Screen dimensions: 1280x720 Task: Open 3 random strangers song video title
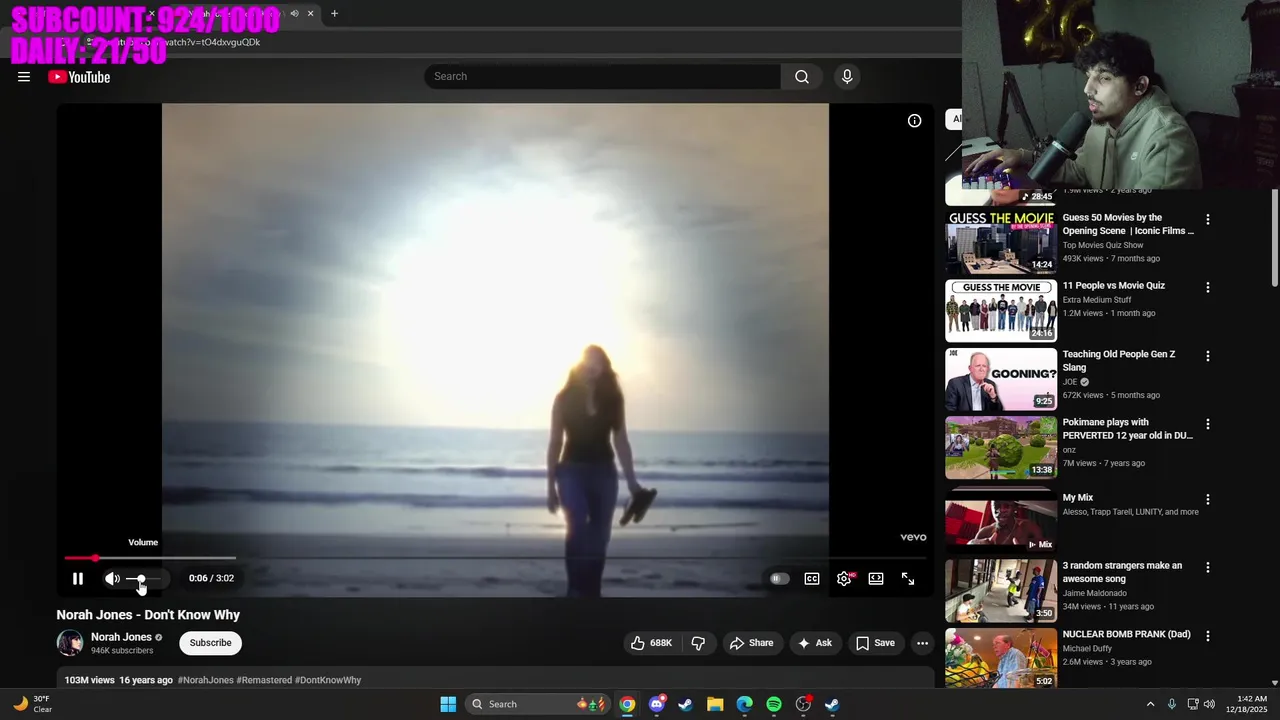coord(1122,572)
